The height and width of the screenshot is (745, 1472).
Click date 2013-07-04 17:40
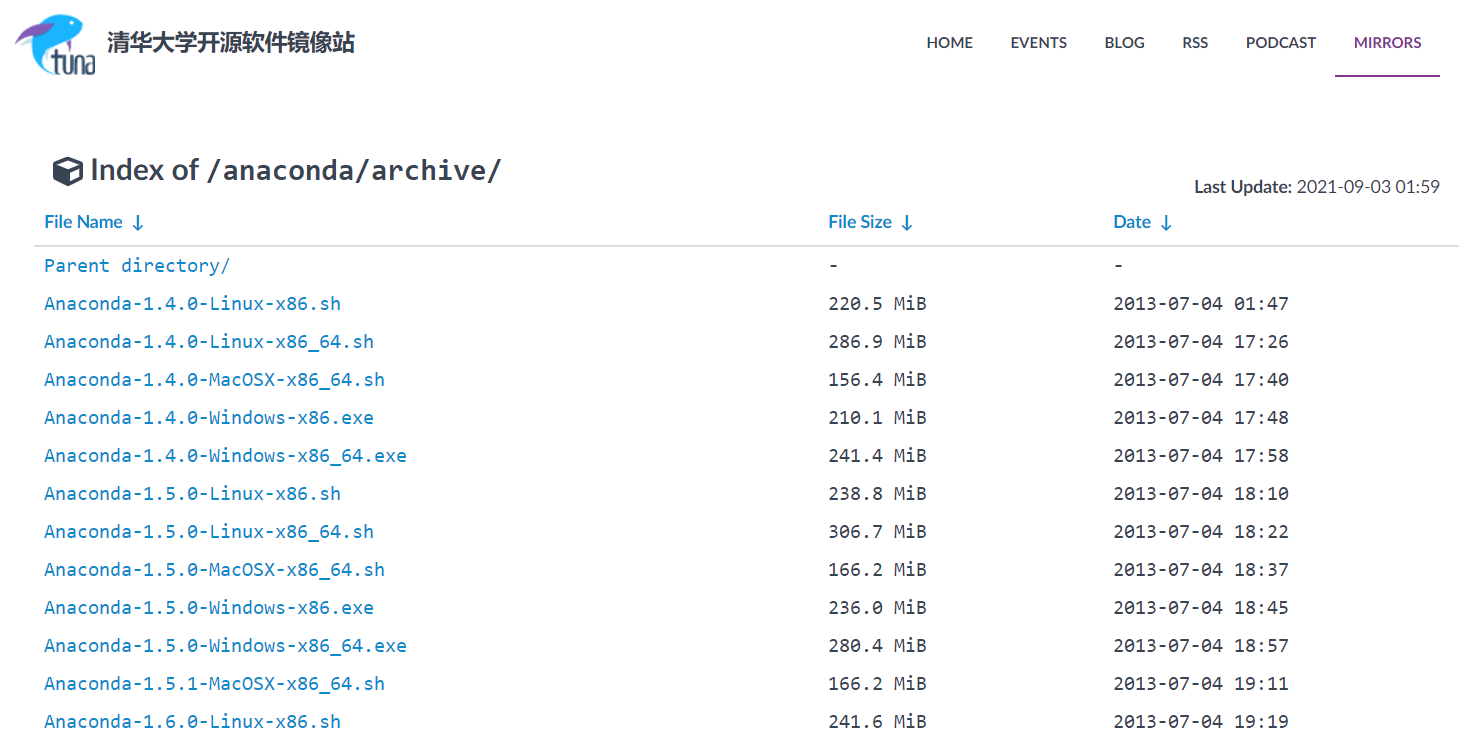tap(1201, 379)
